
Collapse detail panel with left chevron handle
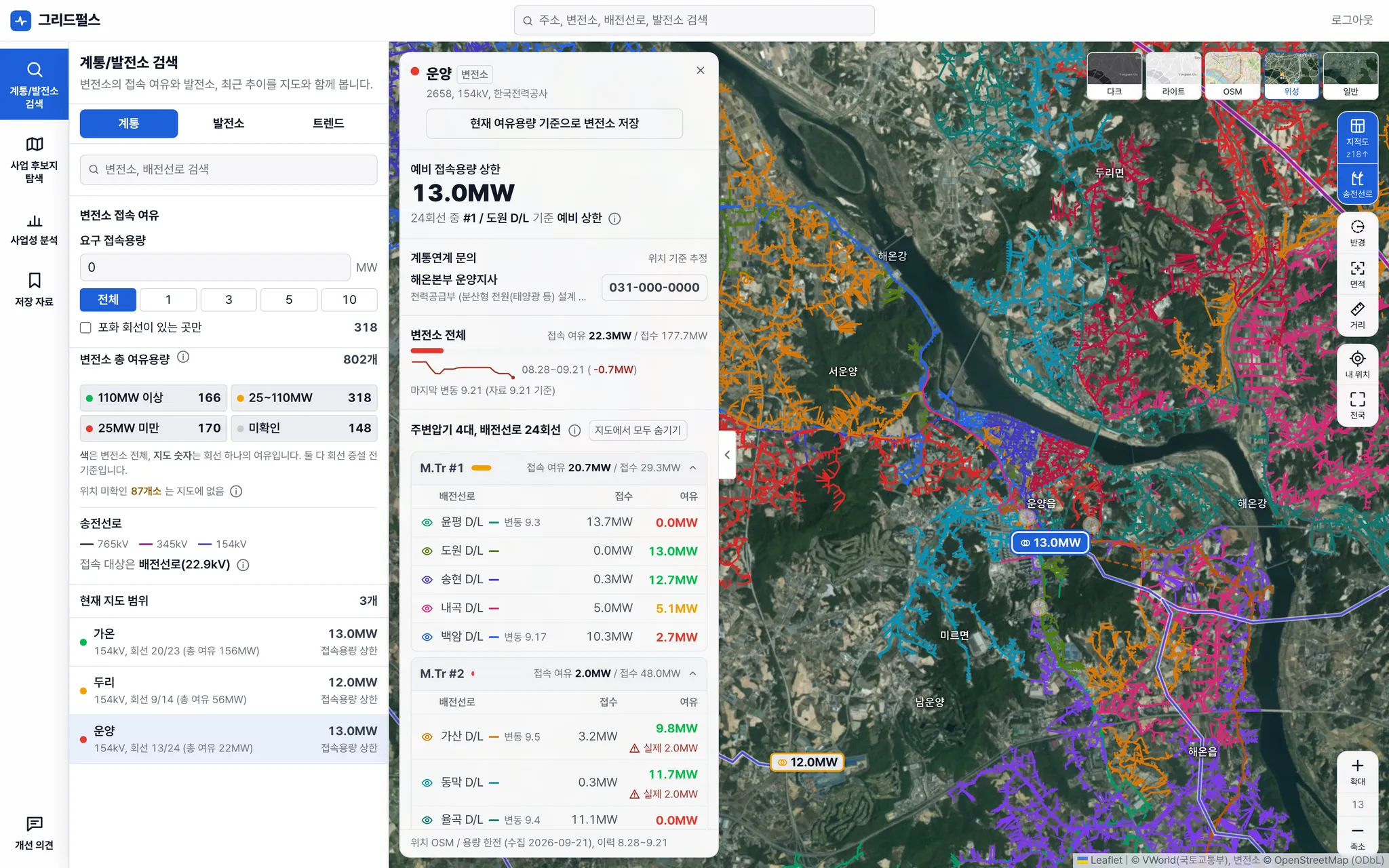click(726, 455)
